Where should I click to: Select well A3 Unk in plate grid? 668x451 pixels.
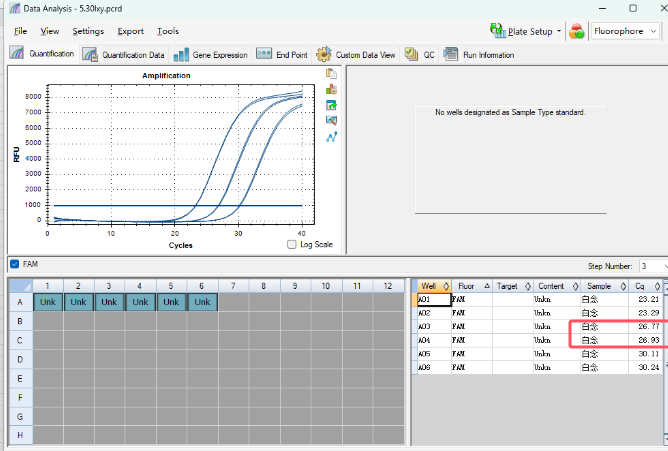click(x=109, y=302)
